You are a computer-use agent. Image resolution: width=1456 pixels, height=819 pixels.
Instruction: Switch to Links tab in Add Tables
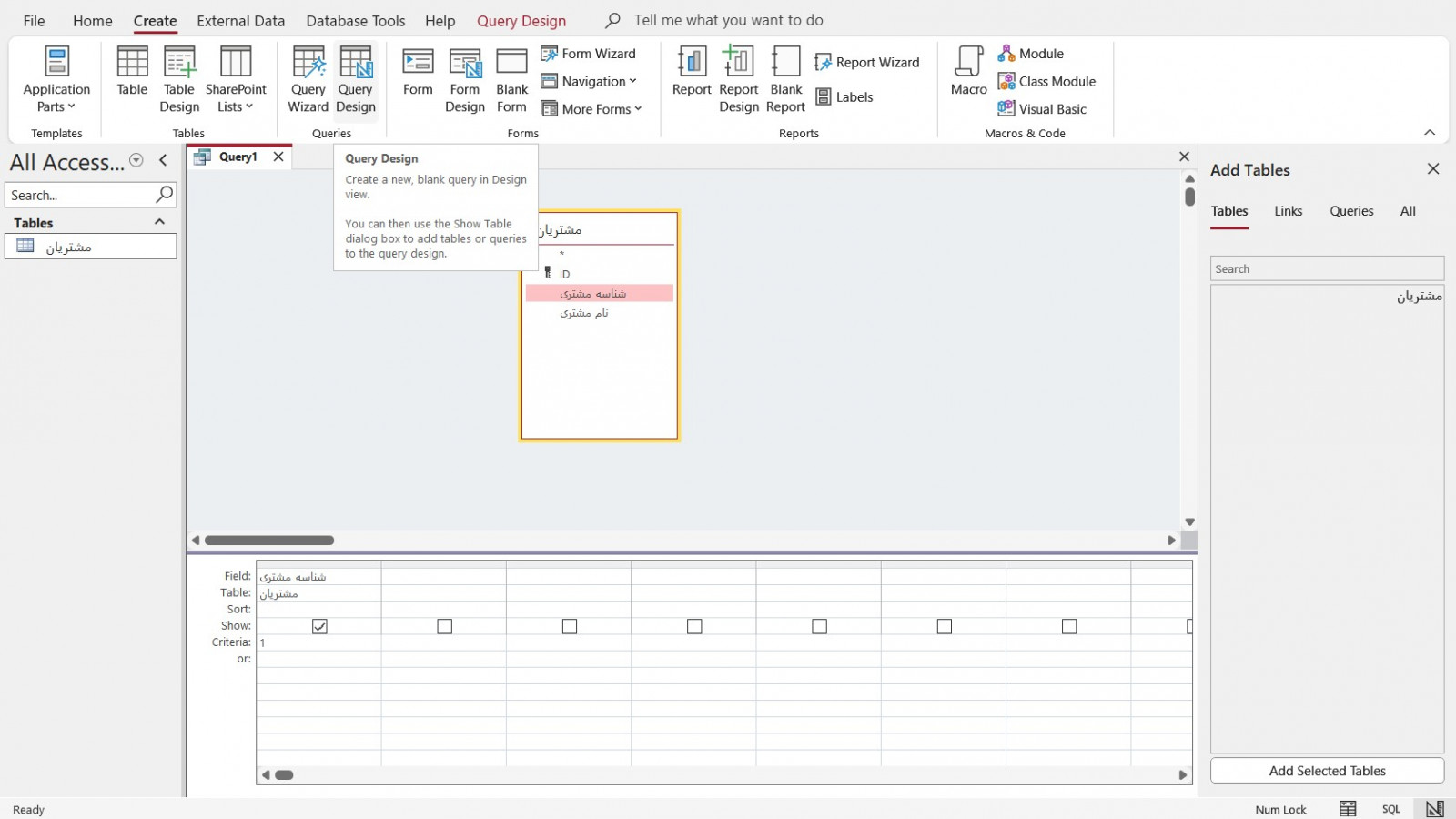(x=1288, y=211)
